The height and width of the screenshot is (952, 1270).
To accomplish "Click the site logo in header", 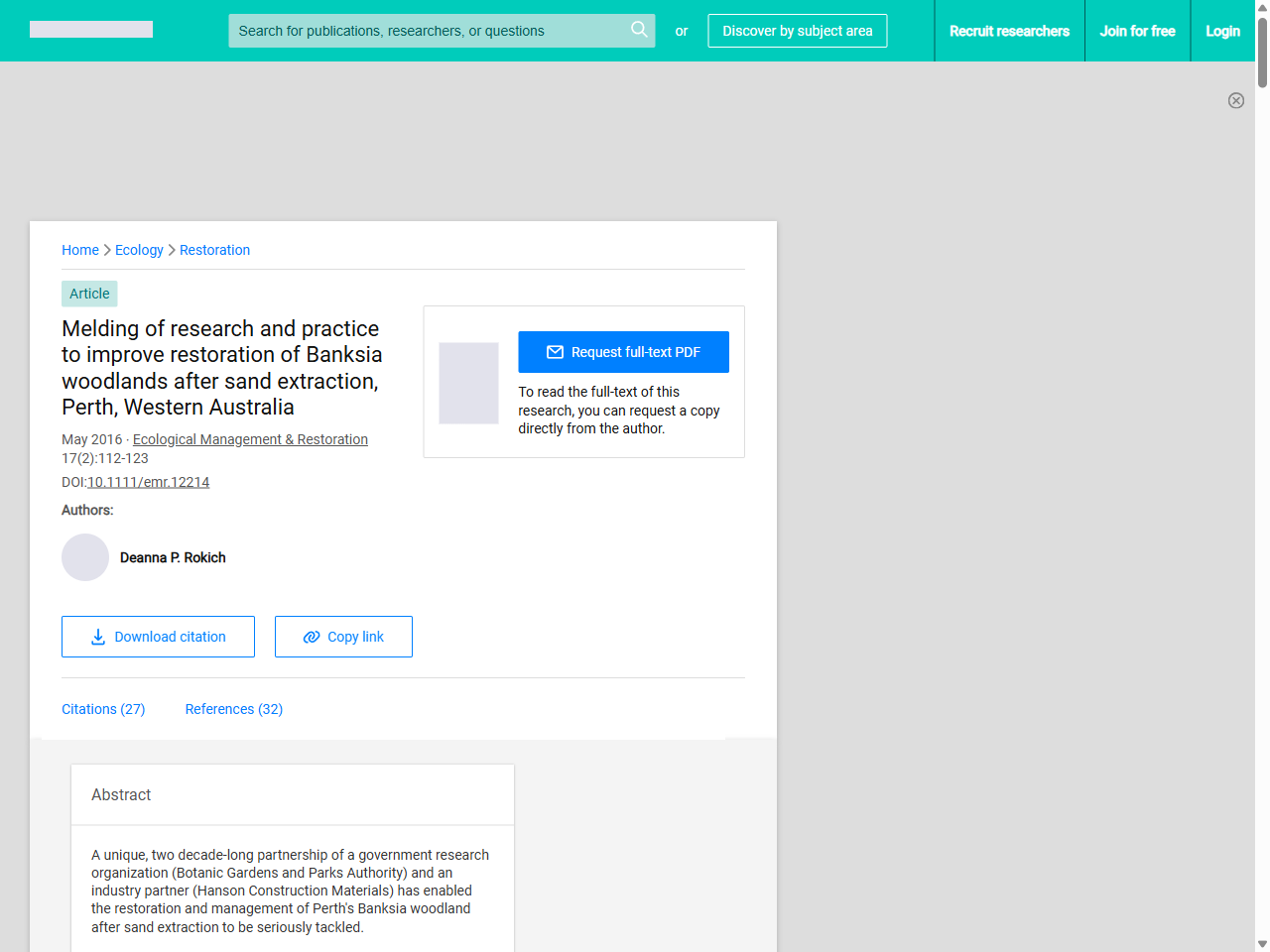I will pos(91,30).
